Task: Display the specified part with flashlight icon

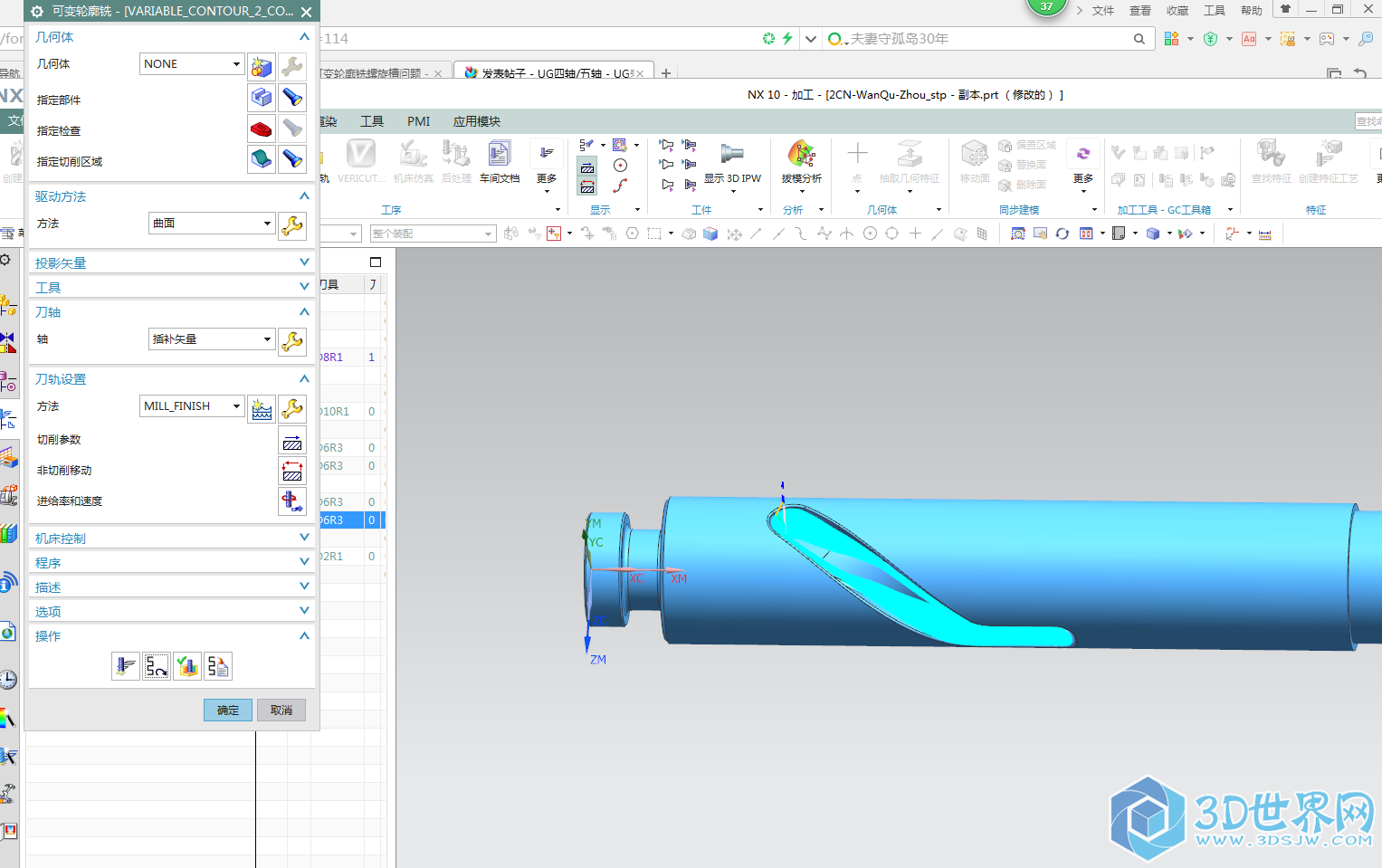Action: (292, 98)
